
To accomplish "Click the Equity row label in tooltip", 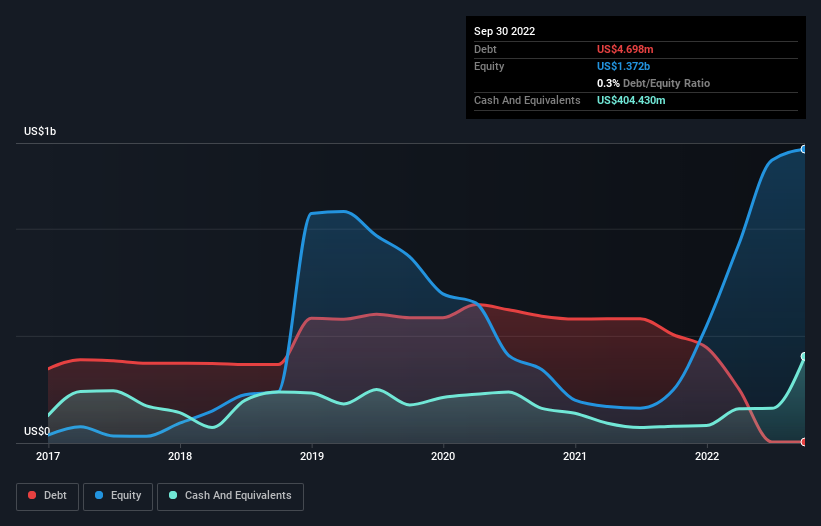I will [489, 66].
